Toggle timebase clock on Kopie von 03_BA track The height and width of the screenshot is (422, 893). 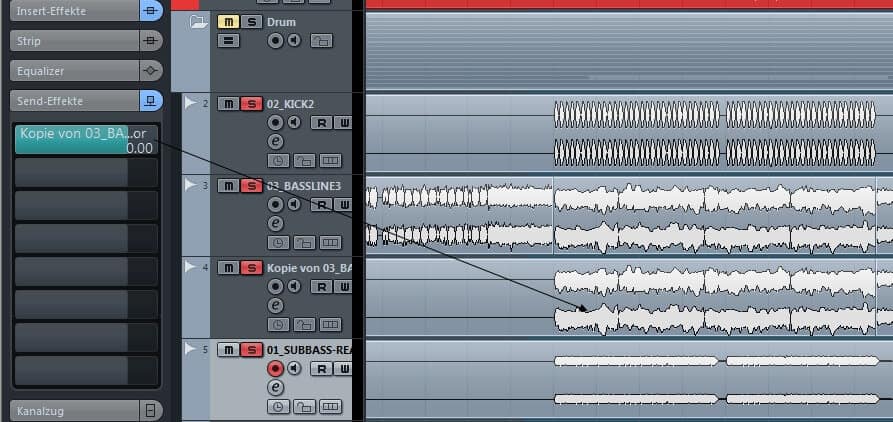pos(278,325)
